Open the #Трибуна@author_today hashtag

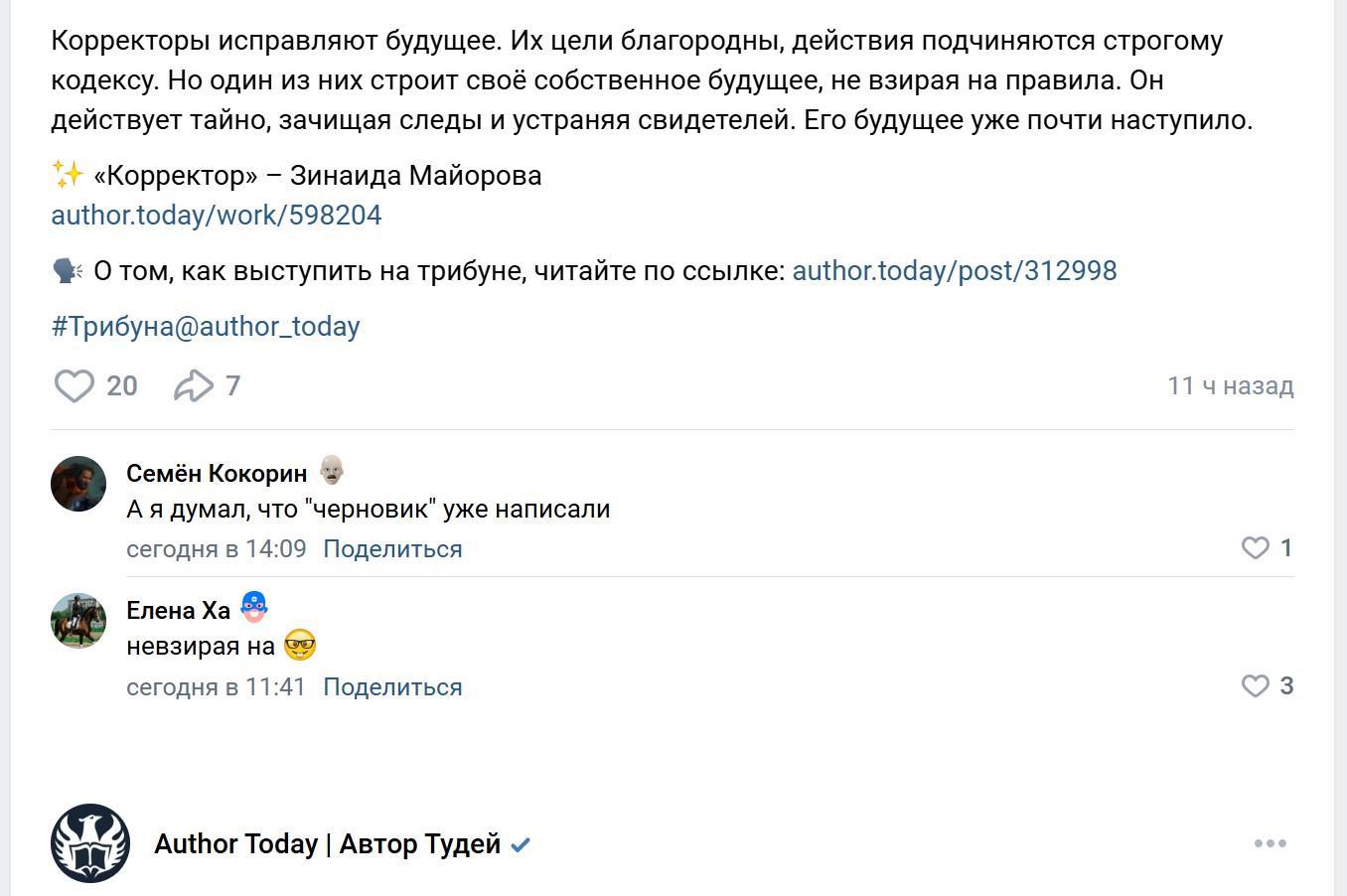coord(206,327)
